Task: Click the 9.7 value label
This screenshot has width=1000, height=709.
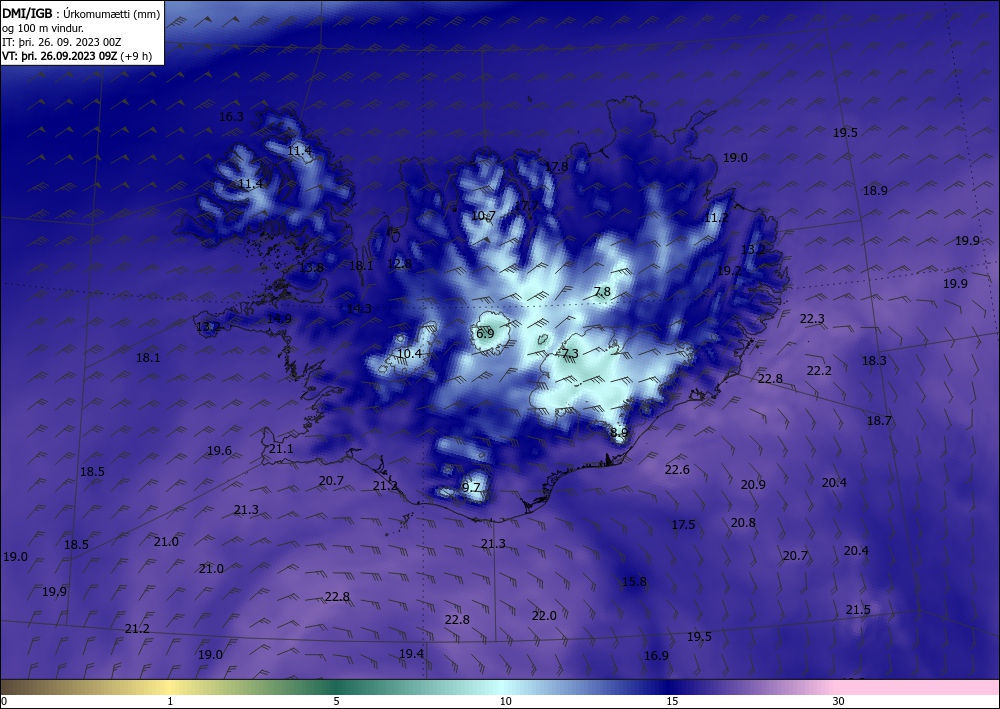Action: click(471, 488)
